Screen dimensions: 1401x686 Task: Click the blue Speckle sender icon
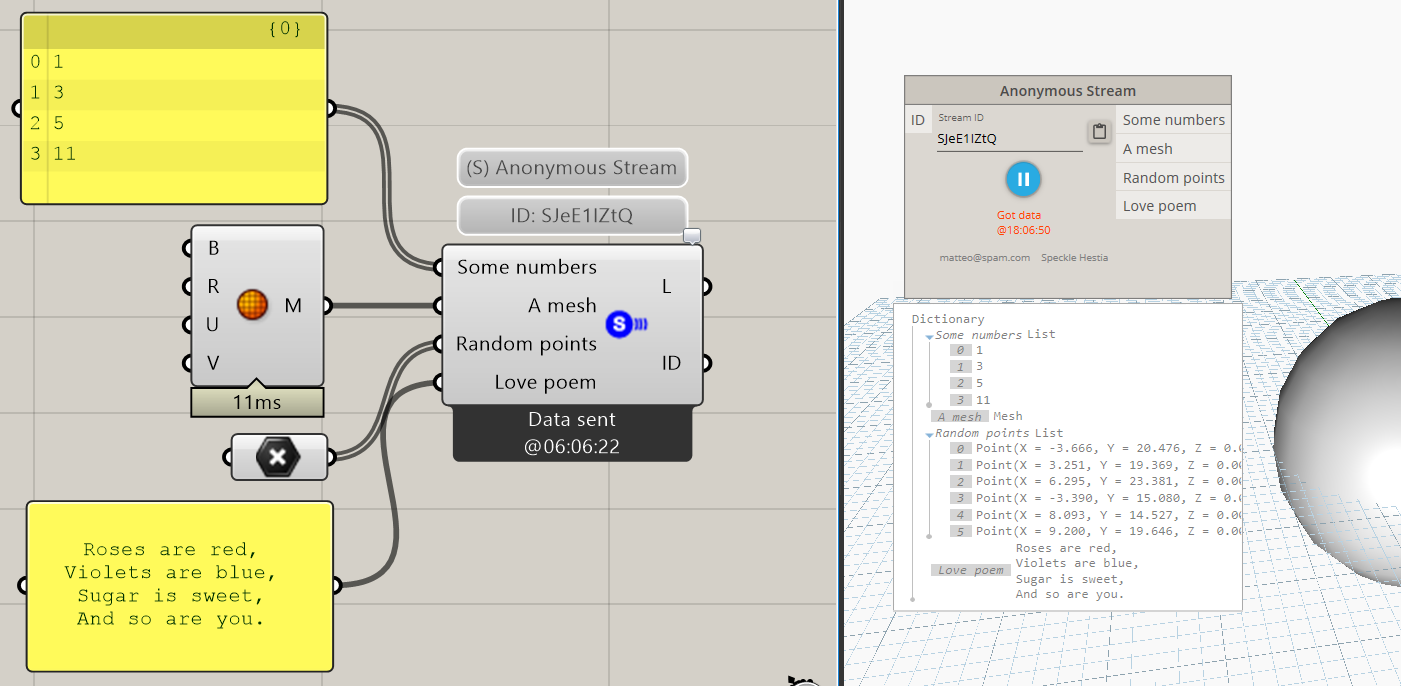[626, 324]
